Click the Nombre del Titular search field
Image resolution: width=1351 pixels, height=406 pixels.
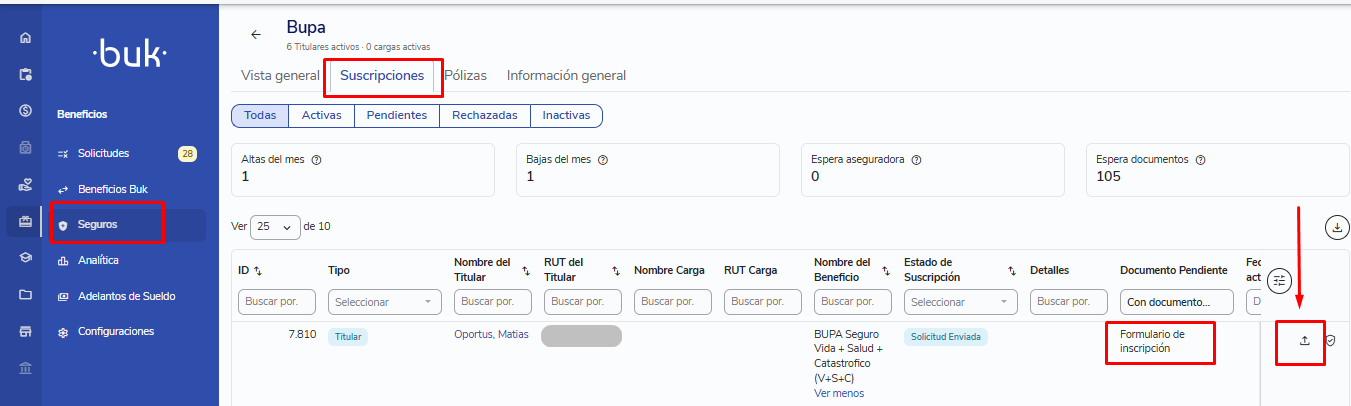tap(493, 301)
